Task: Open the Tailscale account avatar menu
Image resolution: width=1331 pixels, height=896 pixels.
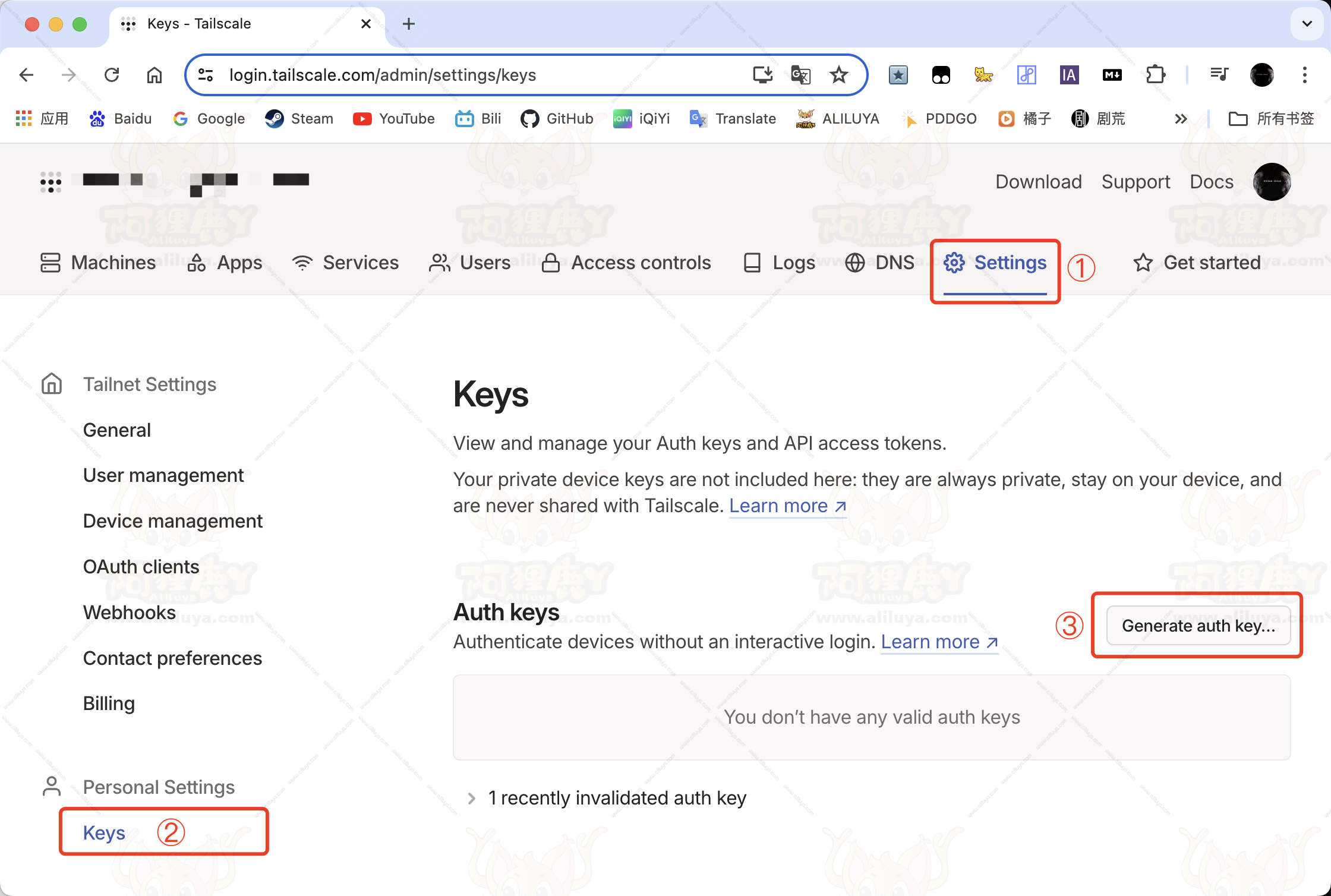Action: click(1272, 182)
